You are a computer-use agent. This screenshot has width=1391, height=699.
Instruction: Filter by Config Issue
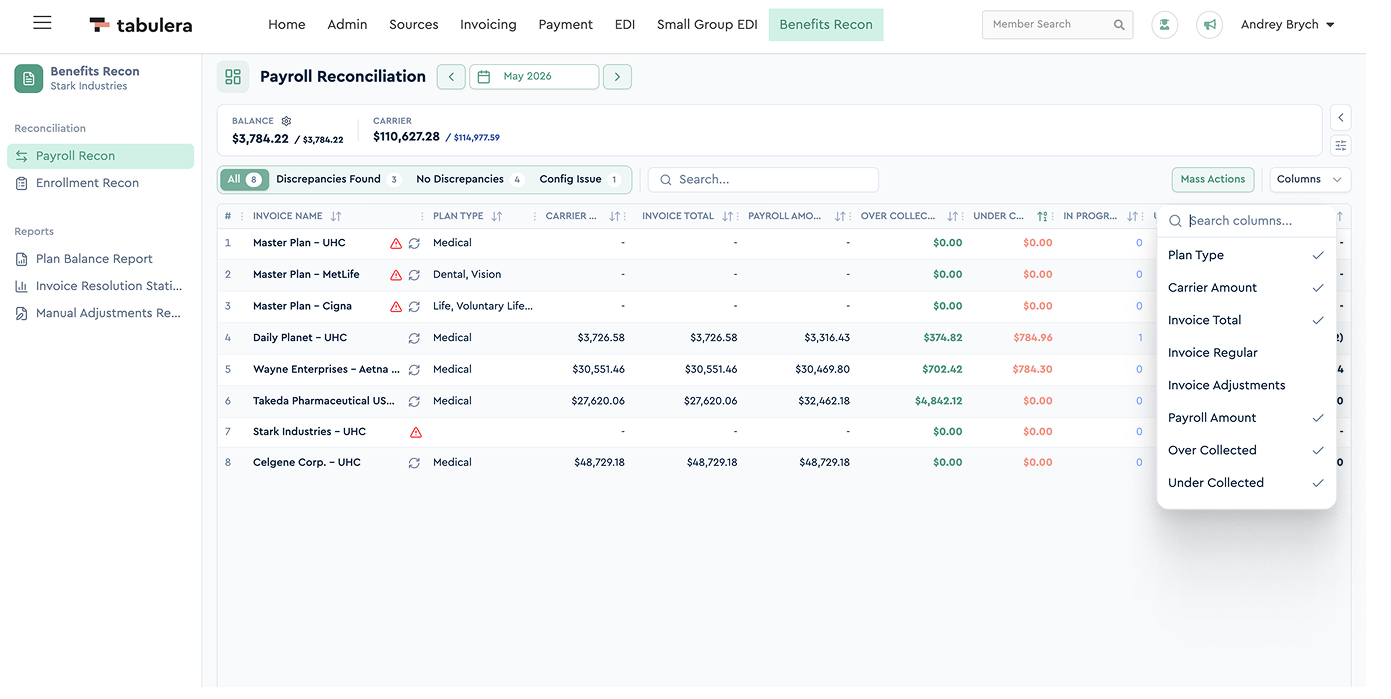[581, 180]
